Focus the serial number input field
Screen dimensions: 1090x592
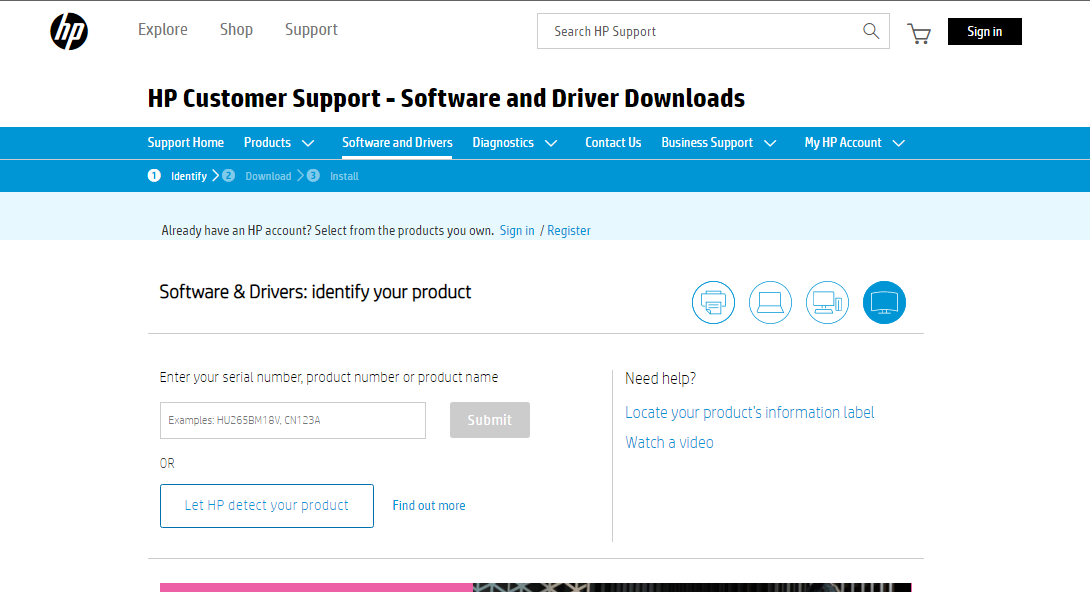(293, 420)
